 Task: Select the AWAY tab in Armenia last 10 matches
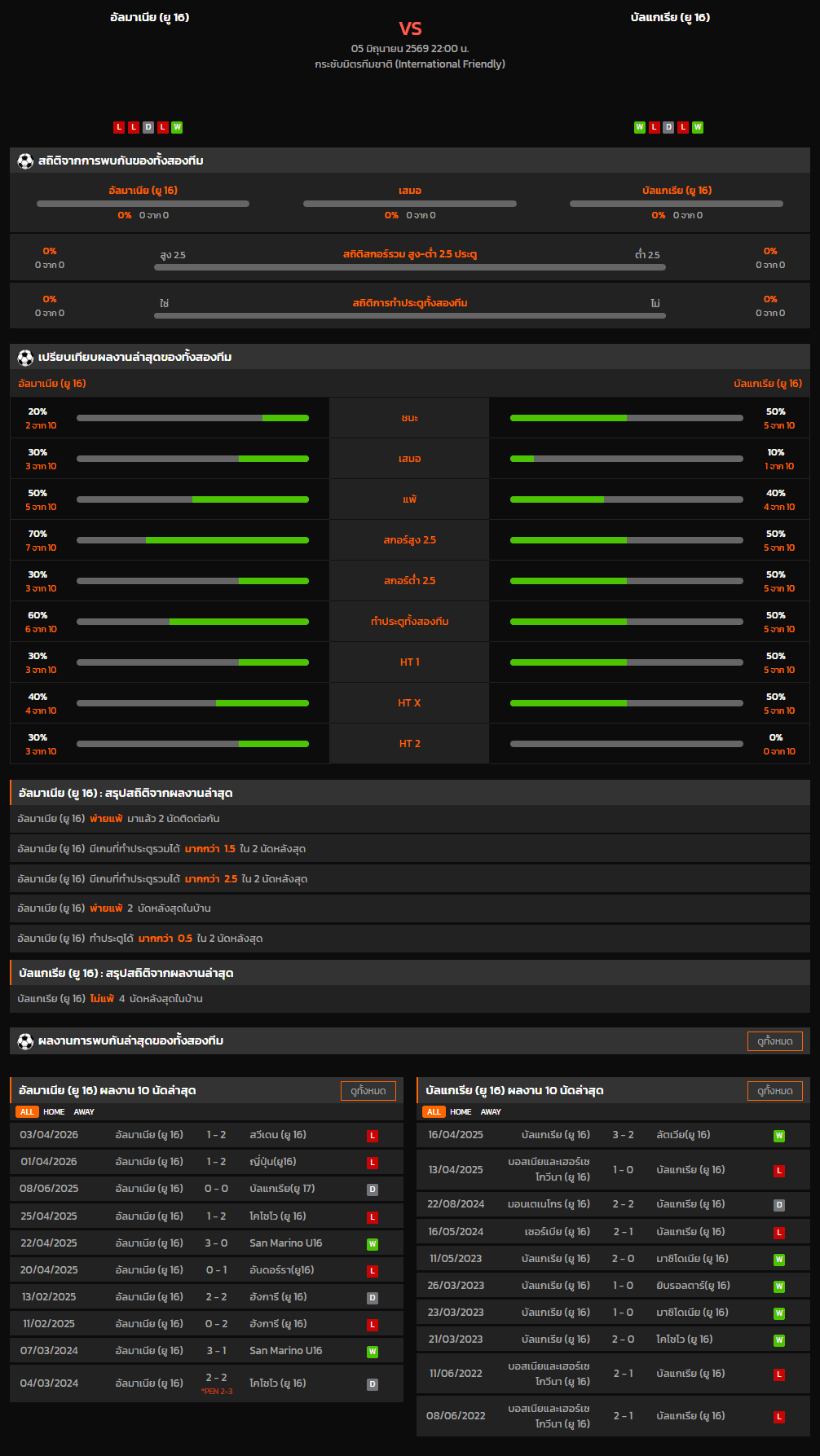point(84,1112)
